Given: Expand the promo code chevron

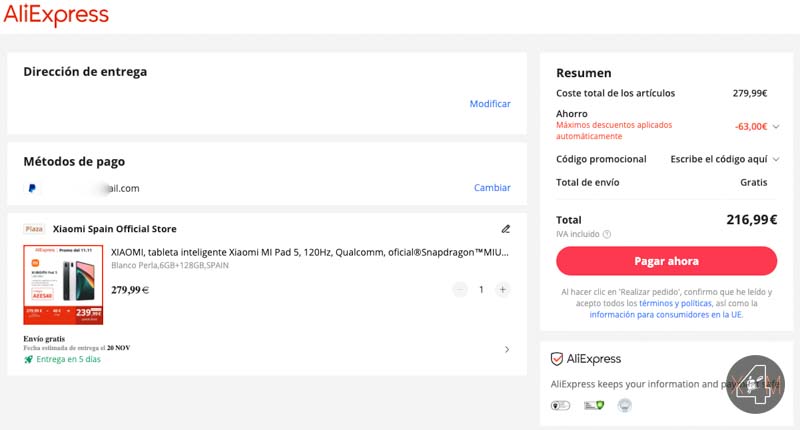Looking at the screenshot, I should click(776, 159).
